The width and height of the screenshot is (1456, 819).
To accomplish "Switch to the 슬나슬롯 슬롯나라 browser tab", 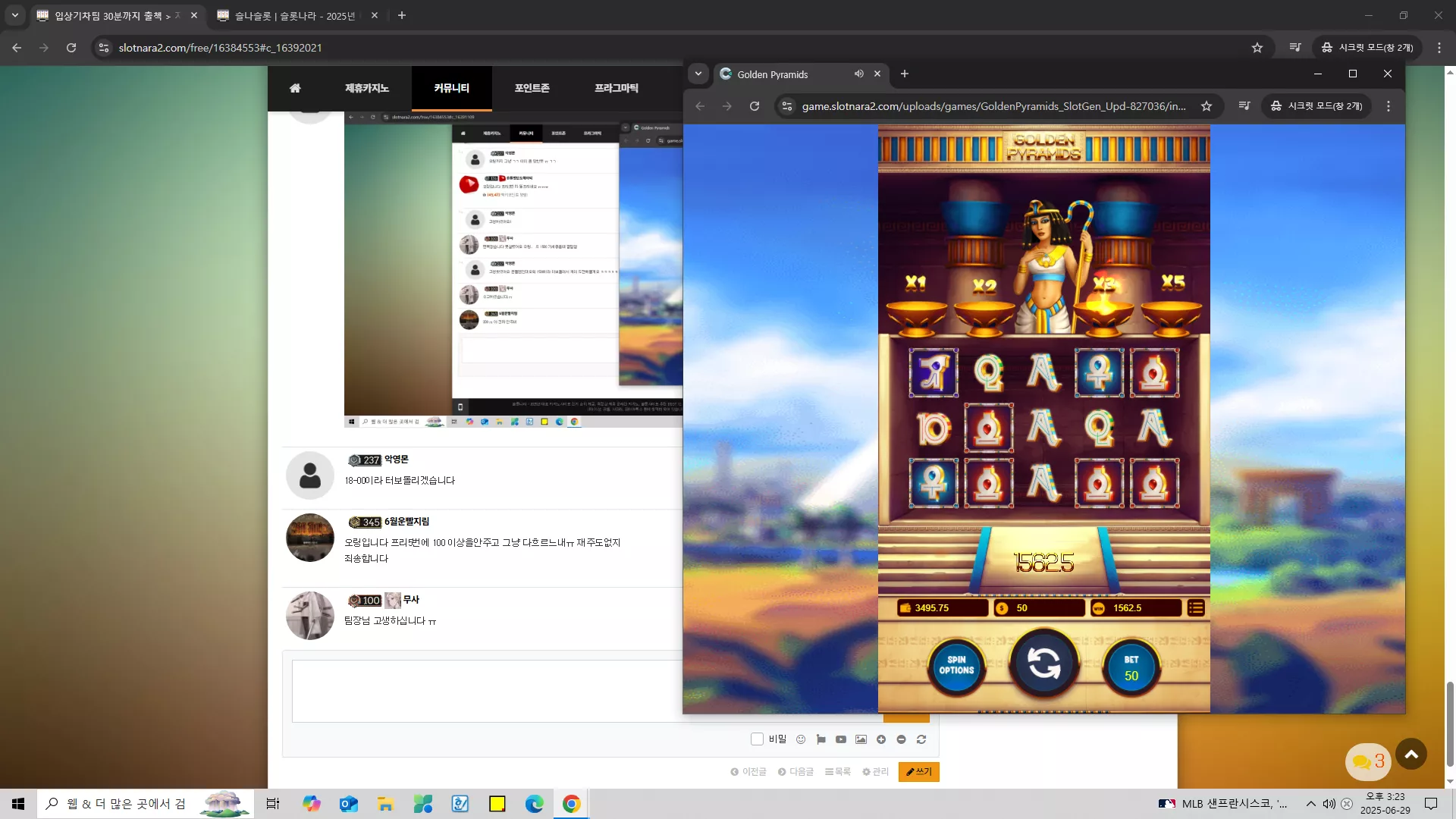I will click(x=296, y=16).
